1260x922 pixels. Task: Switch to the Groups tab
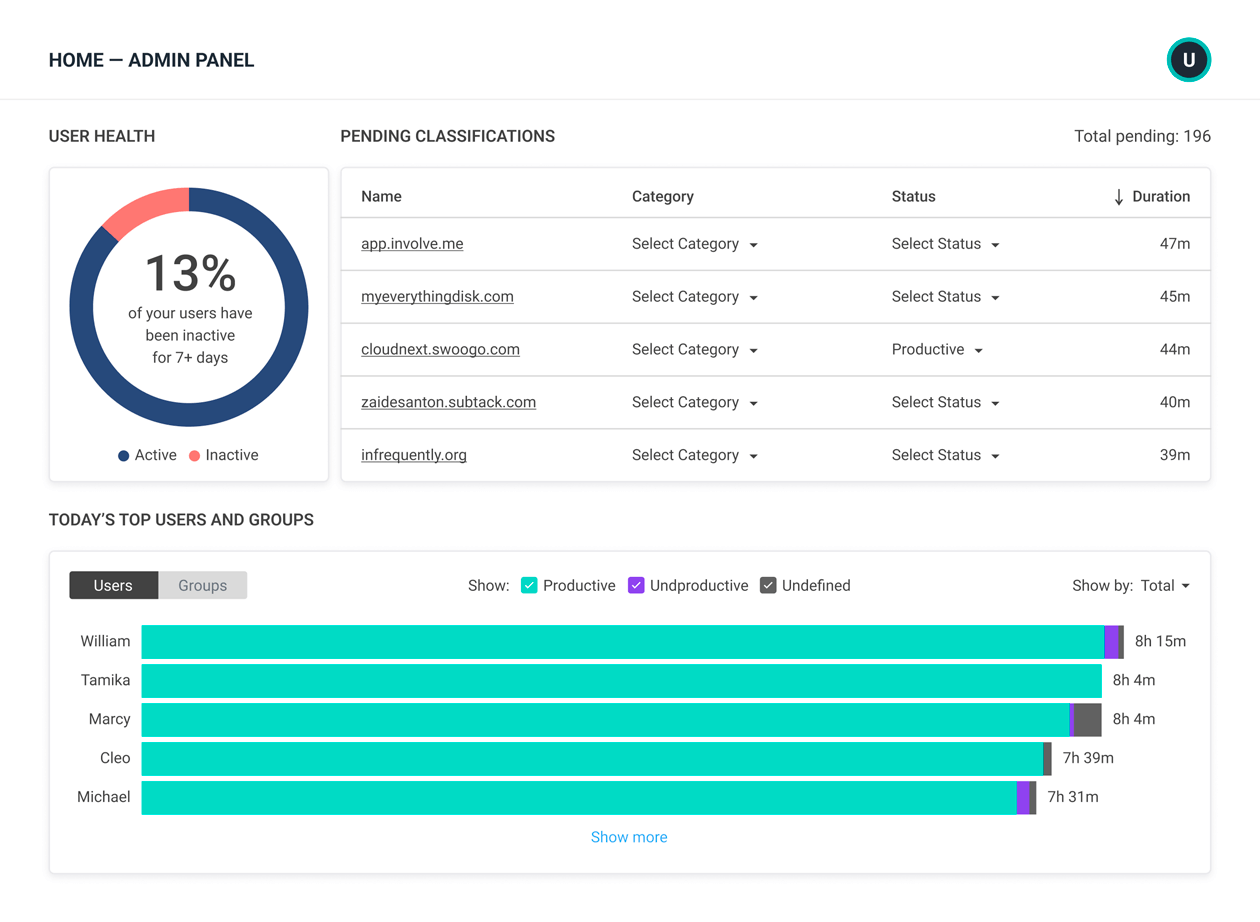[203, 586]
